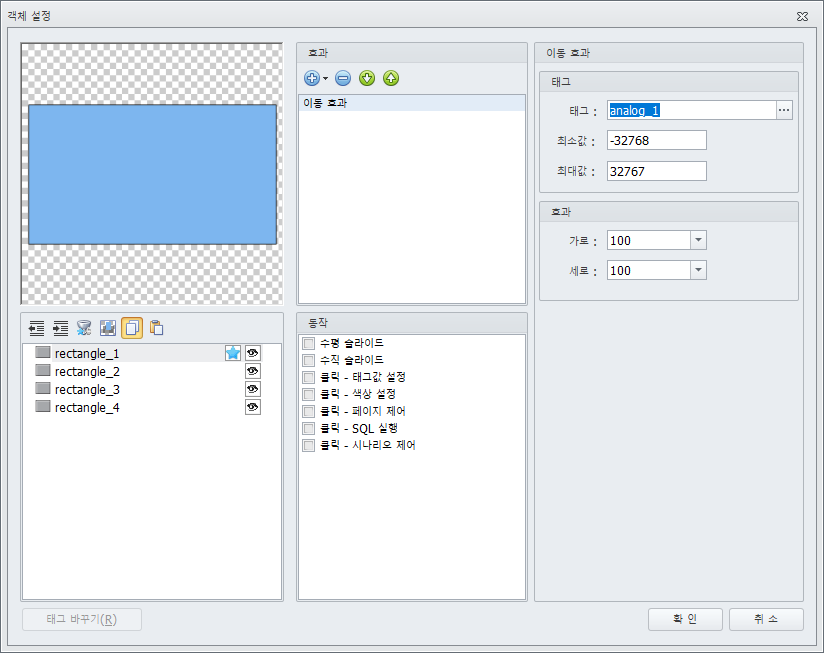Click the checkered preview image icon
This screenshot has width=824, height=653.
pyautogui.click(x=108, y=328)
